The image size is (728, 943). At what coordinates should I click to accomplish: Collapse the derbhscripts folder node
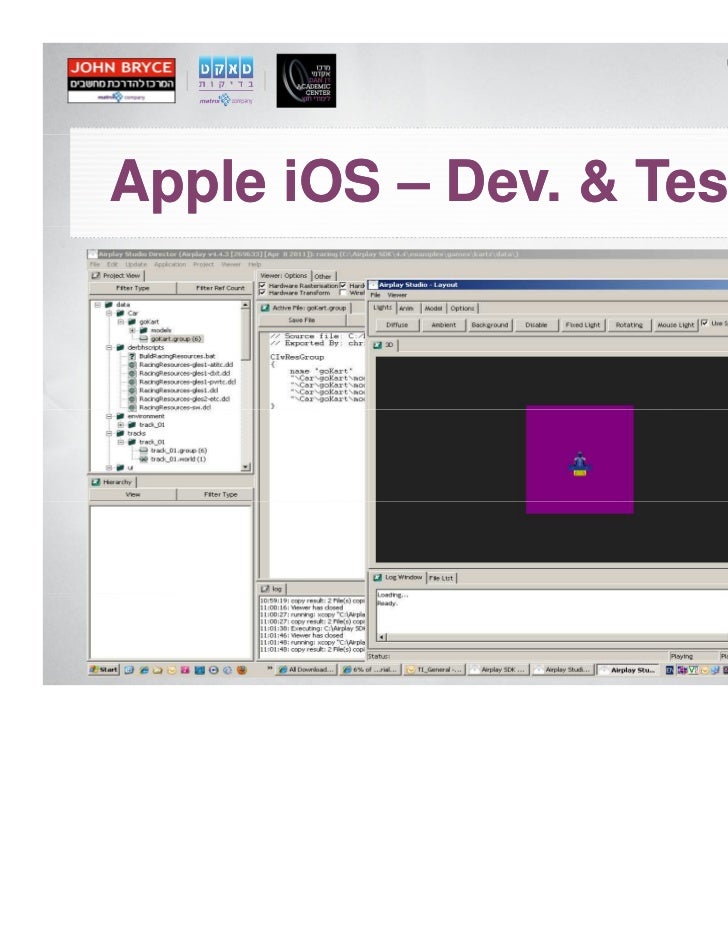109,348
